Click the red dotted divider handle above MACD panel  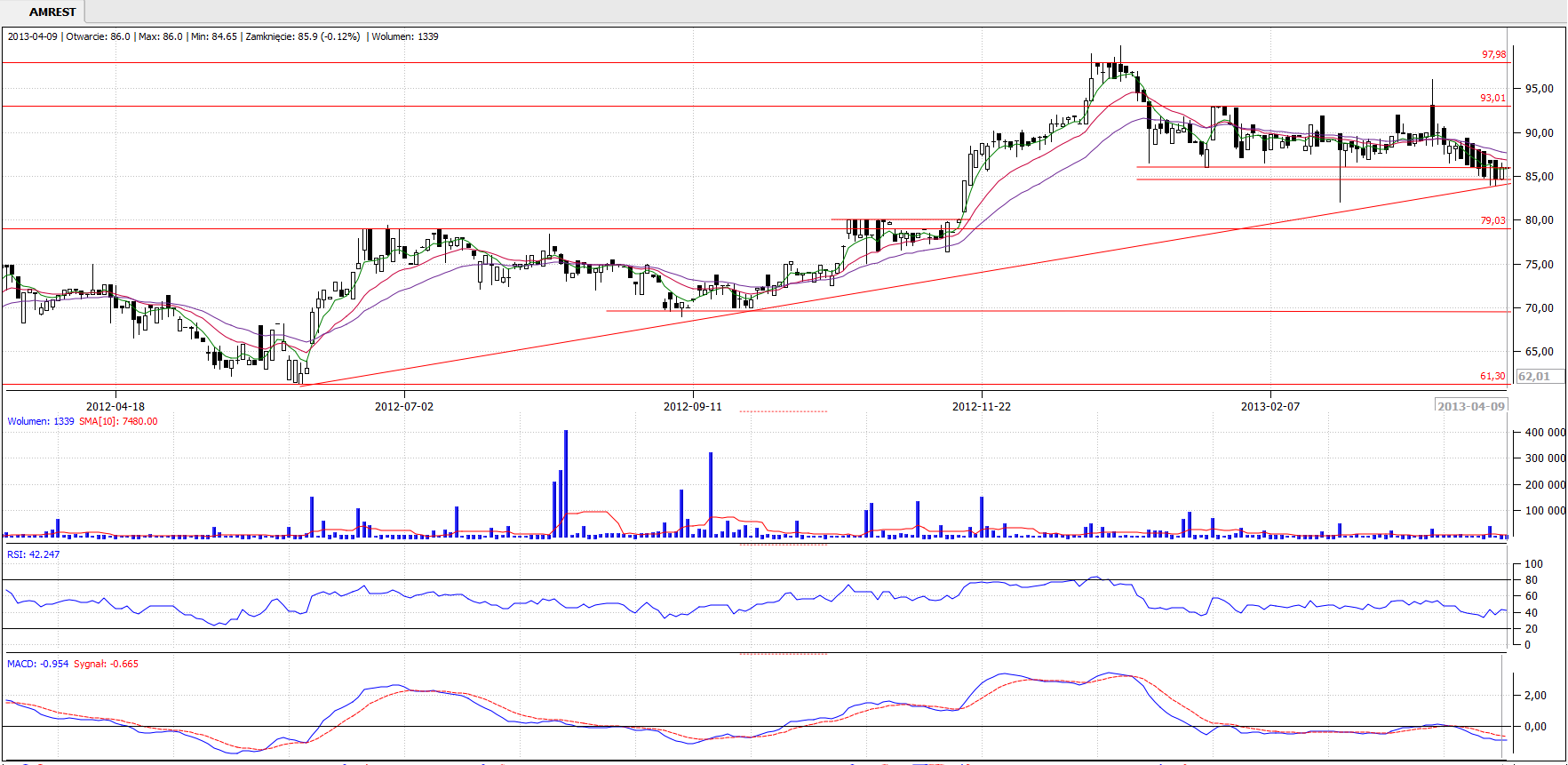783,654
